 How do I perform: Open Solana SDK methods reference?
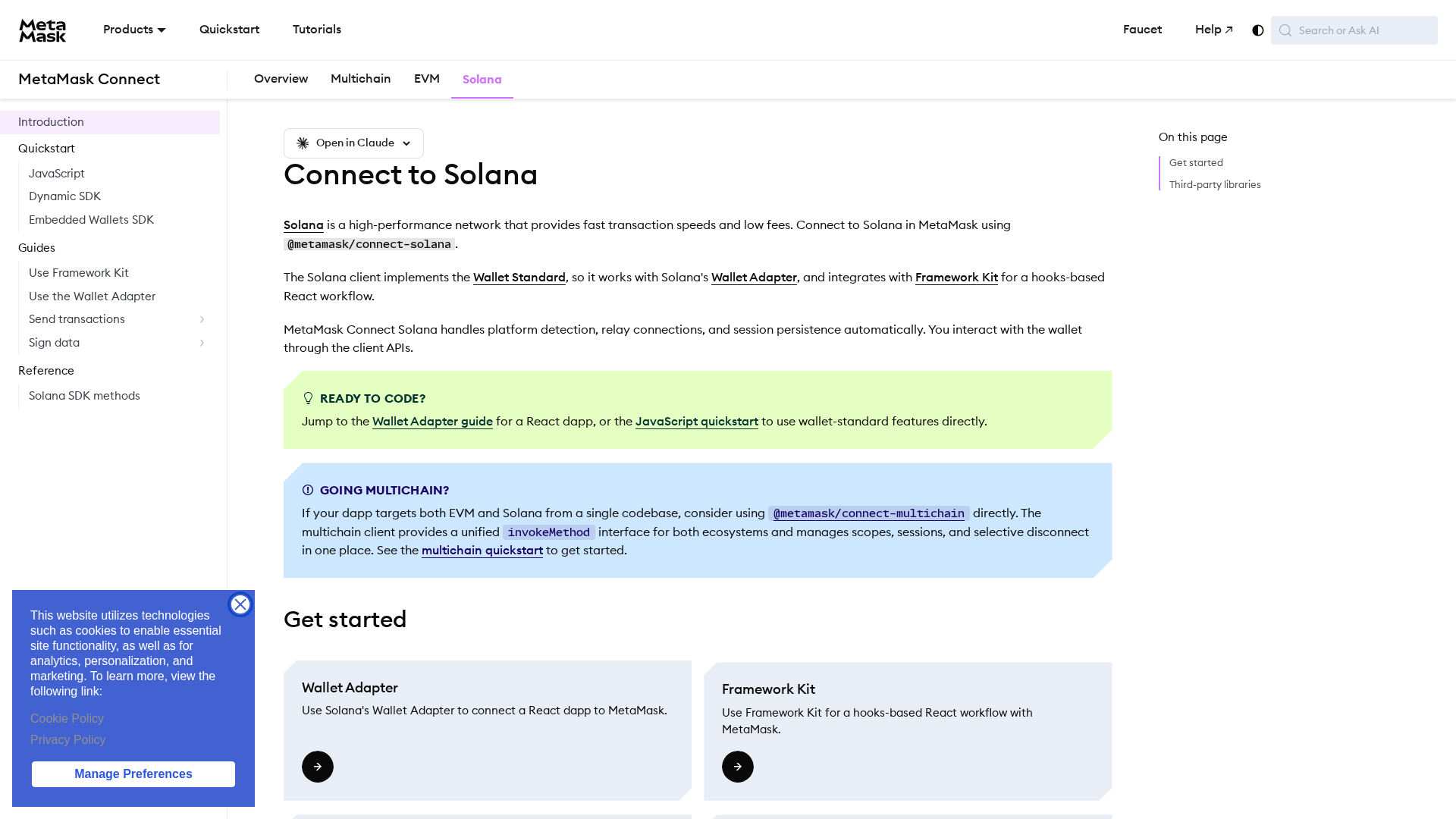point(84,396)
